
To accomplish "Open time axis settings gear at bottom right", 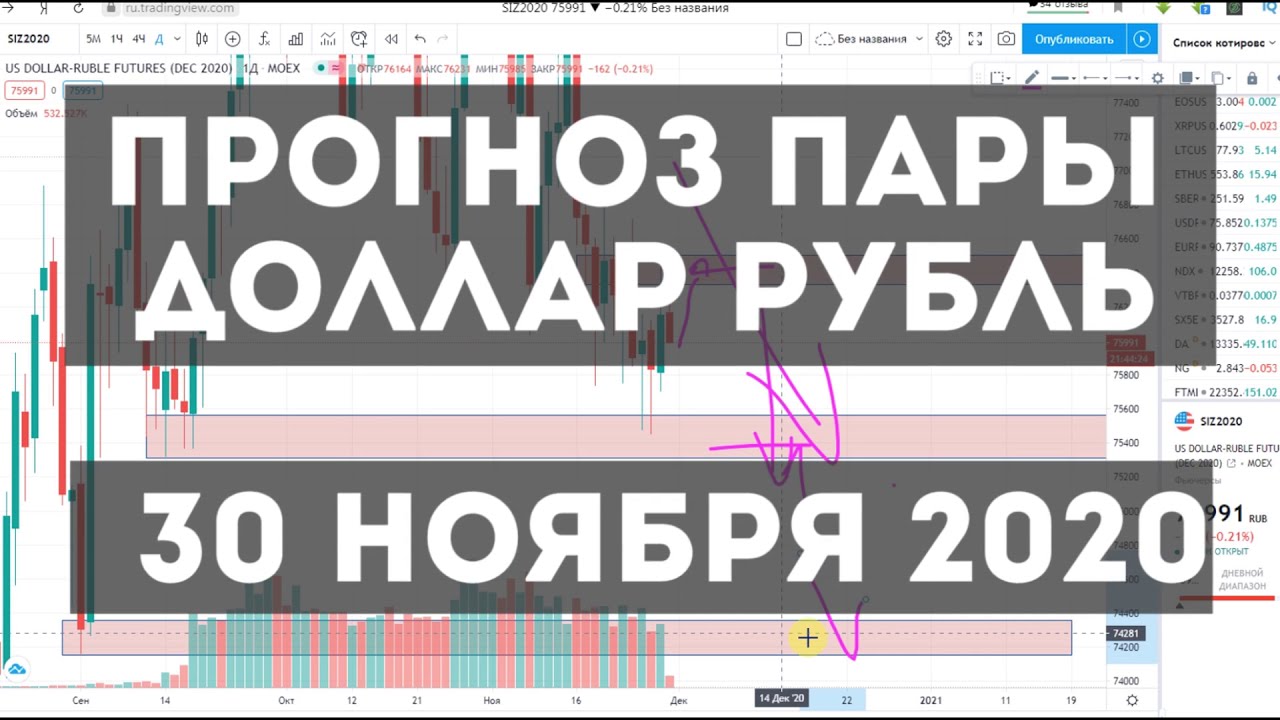I will coord(1132,700).
